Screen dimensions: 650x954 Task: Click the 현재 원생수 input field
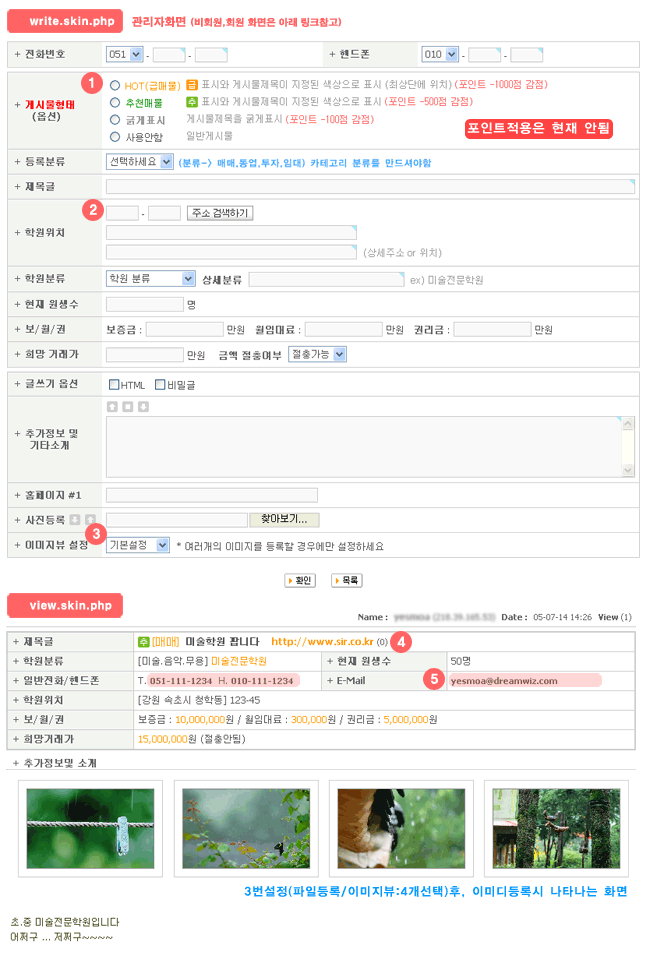[145, 304]
